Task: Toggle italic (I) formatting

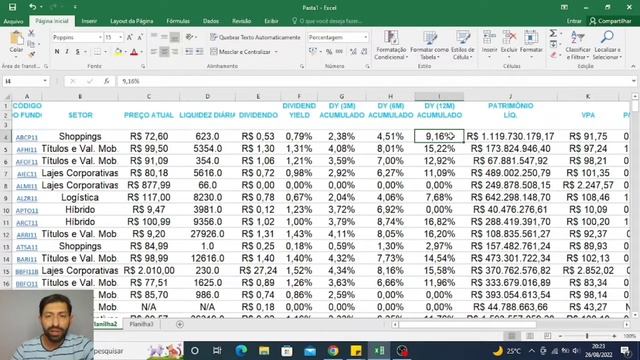Action: coord(67,52)
